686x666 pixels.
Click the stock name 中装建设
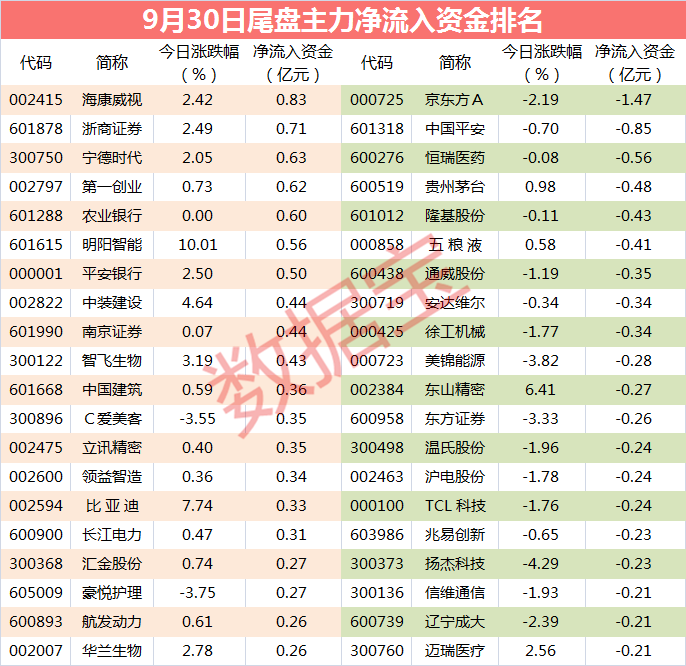(x=112, y=303)
